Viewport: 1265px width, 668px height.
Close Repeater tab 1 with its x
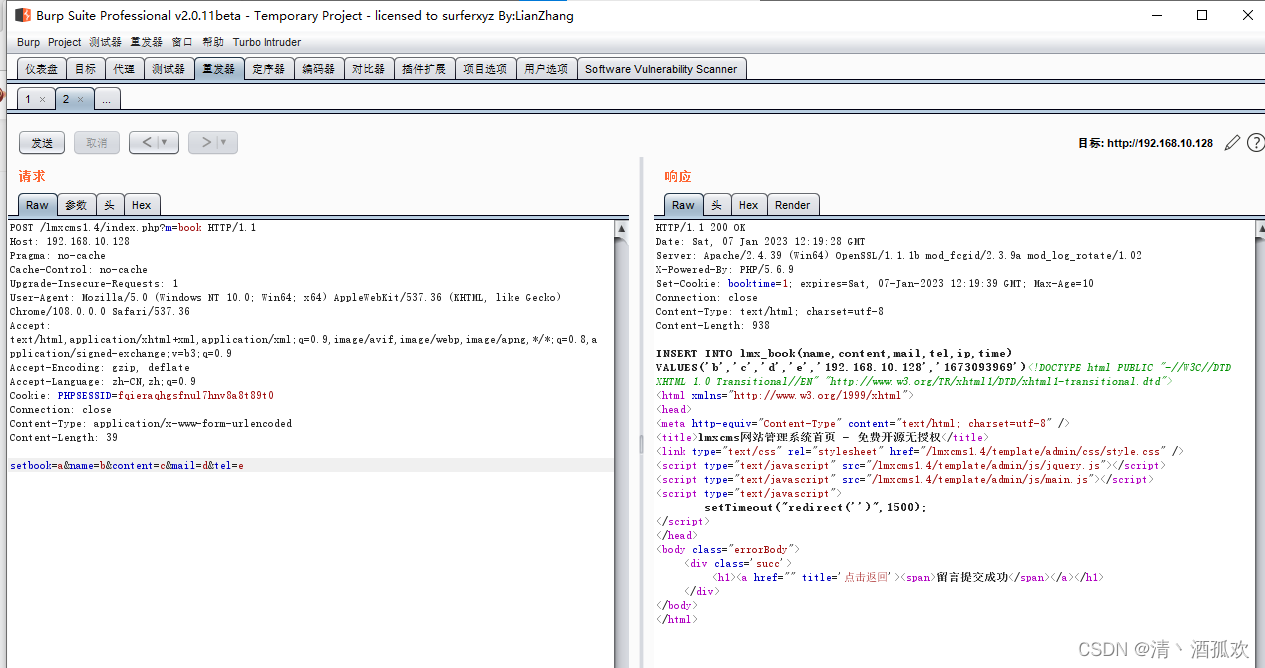pyautogui.click(x=42, y=100)
